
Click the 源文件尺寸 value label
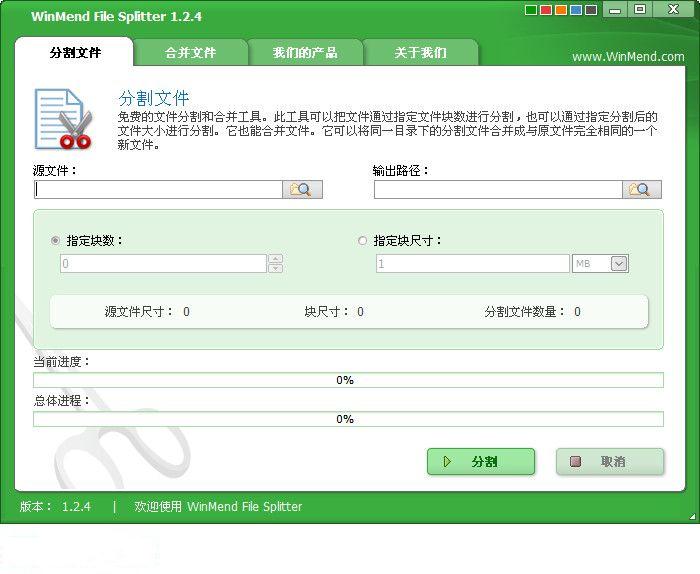click(x=147, y=312)
